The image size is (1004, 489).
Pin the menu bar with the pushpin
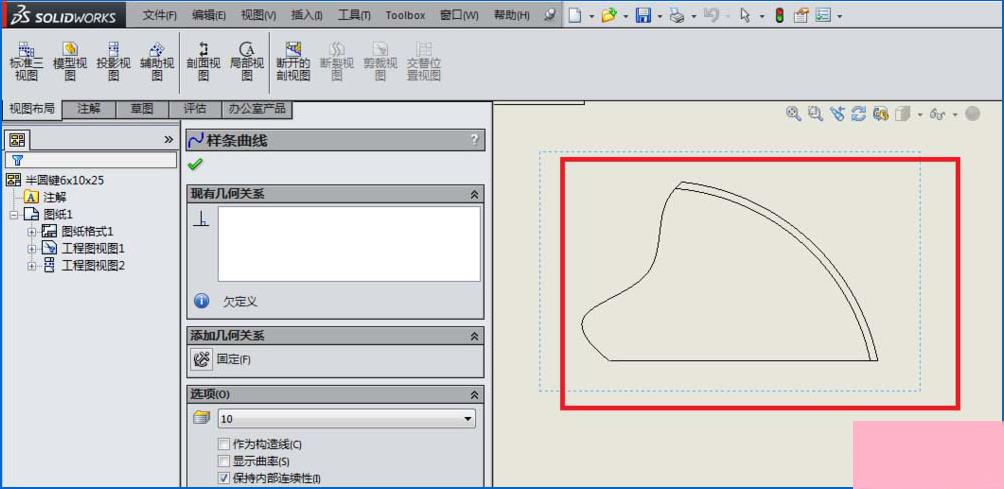point(550,15)
